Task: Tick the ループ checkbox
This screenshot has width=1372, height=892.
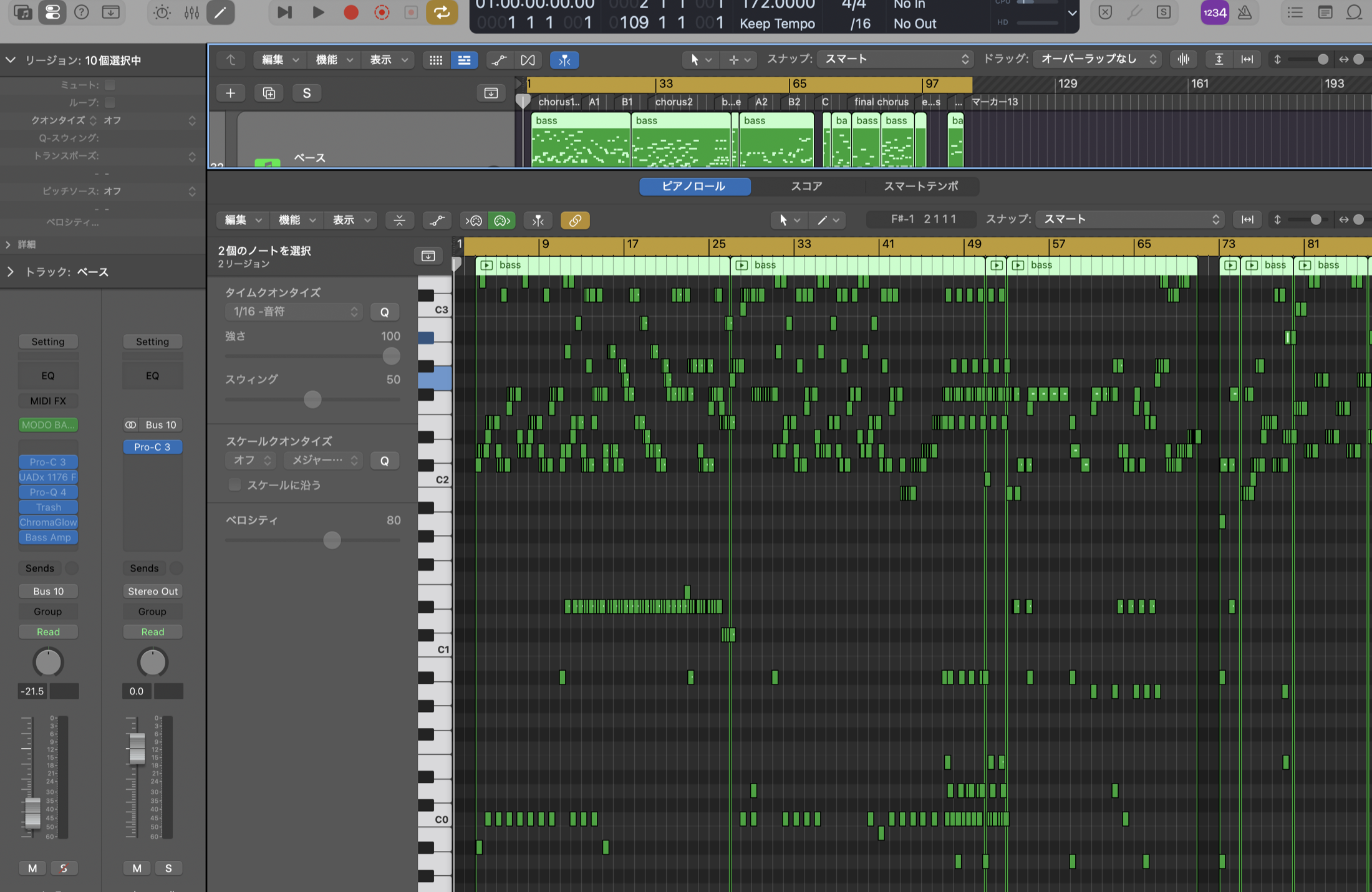Action: [110, 102]
